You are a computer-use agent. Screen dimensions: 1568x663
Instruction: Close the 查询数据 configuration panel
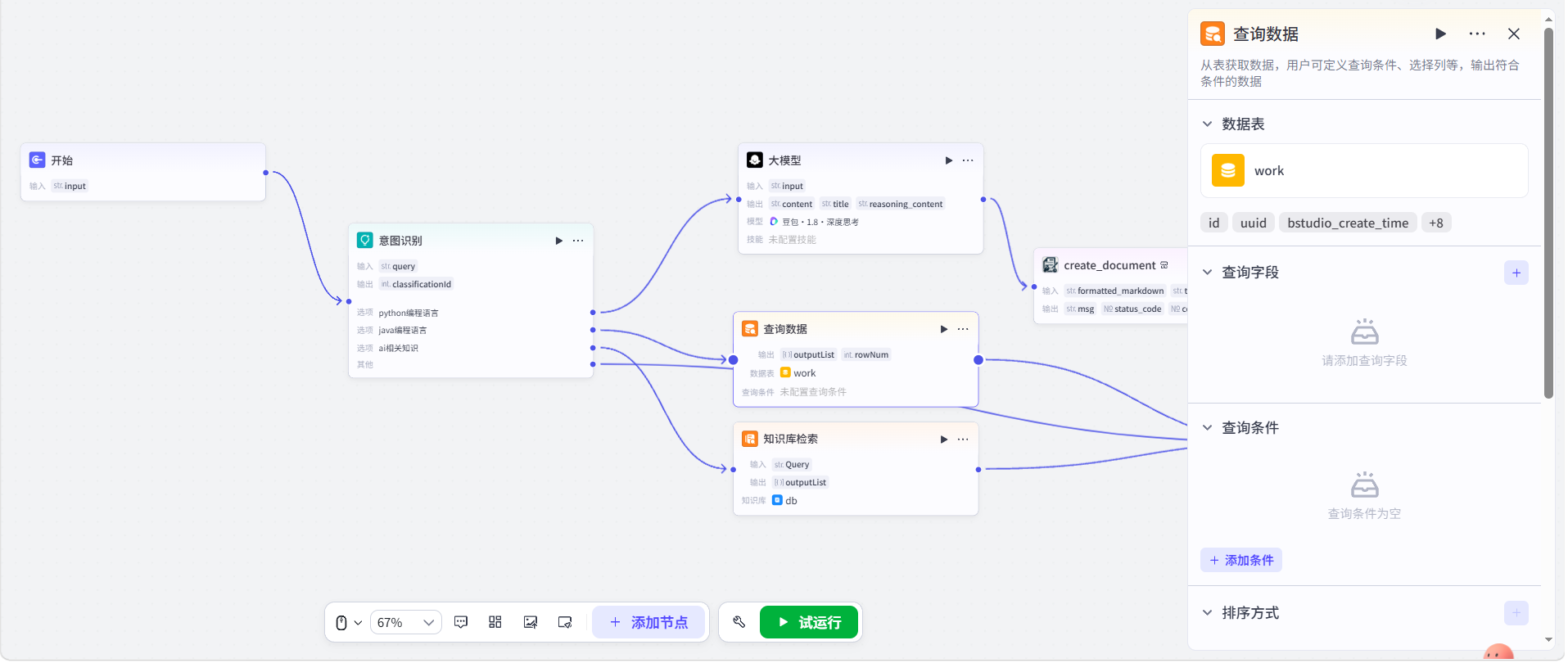(x=1514, y=34)
